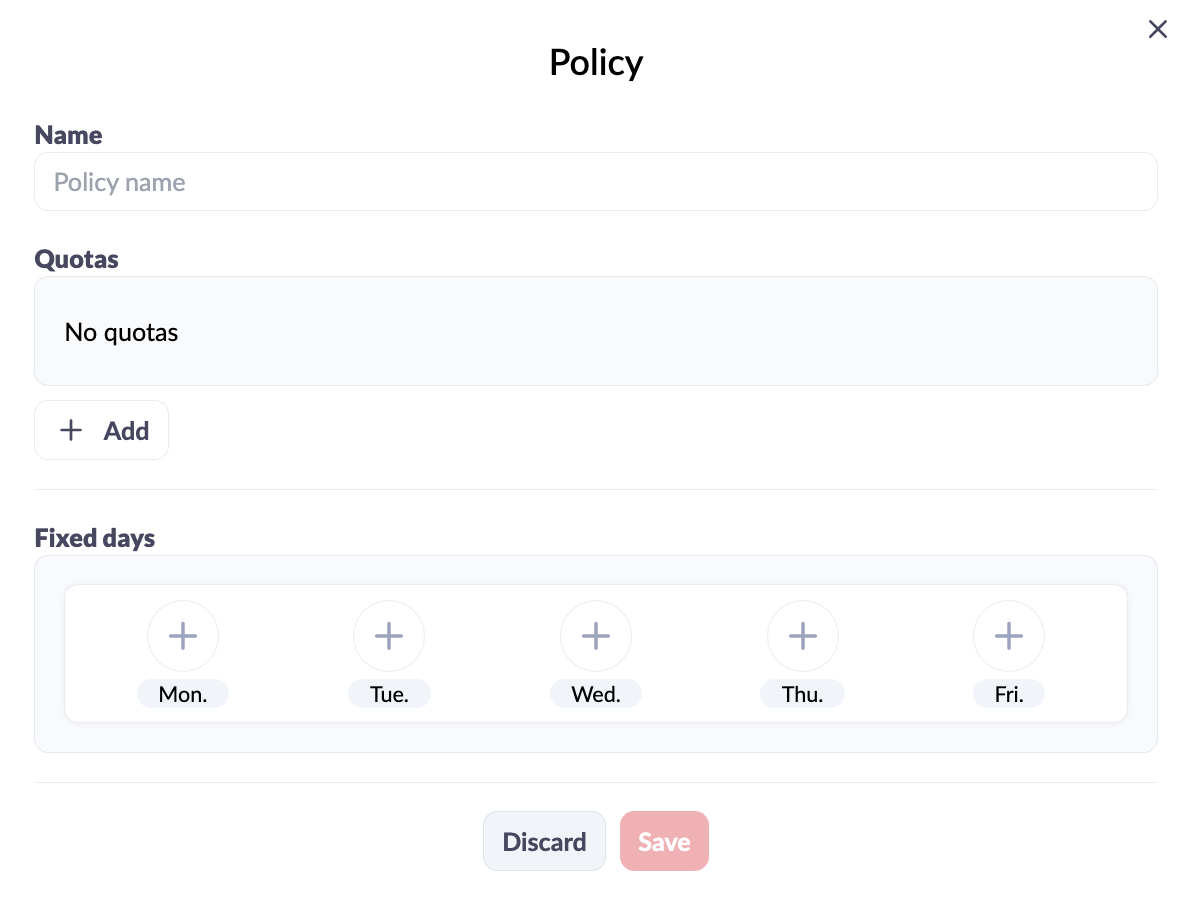Click the plus icon inside Add button

tap(71, 430)
